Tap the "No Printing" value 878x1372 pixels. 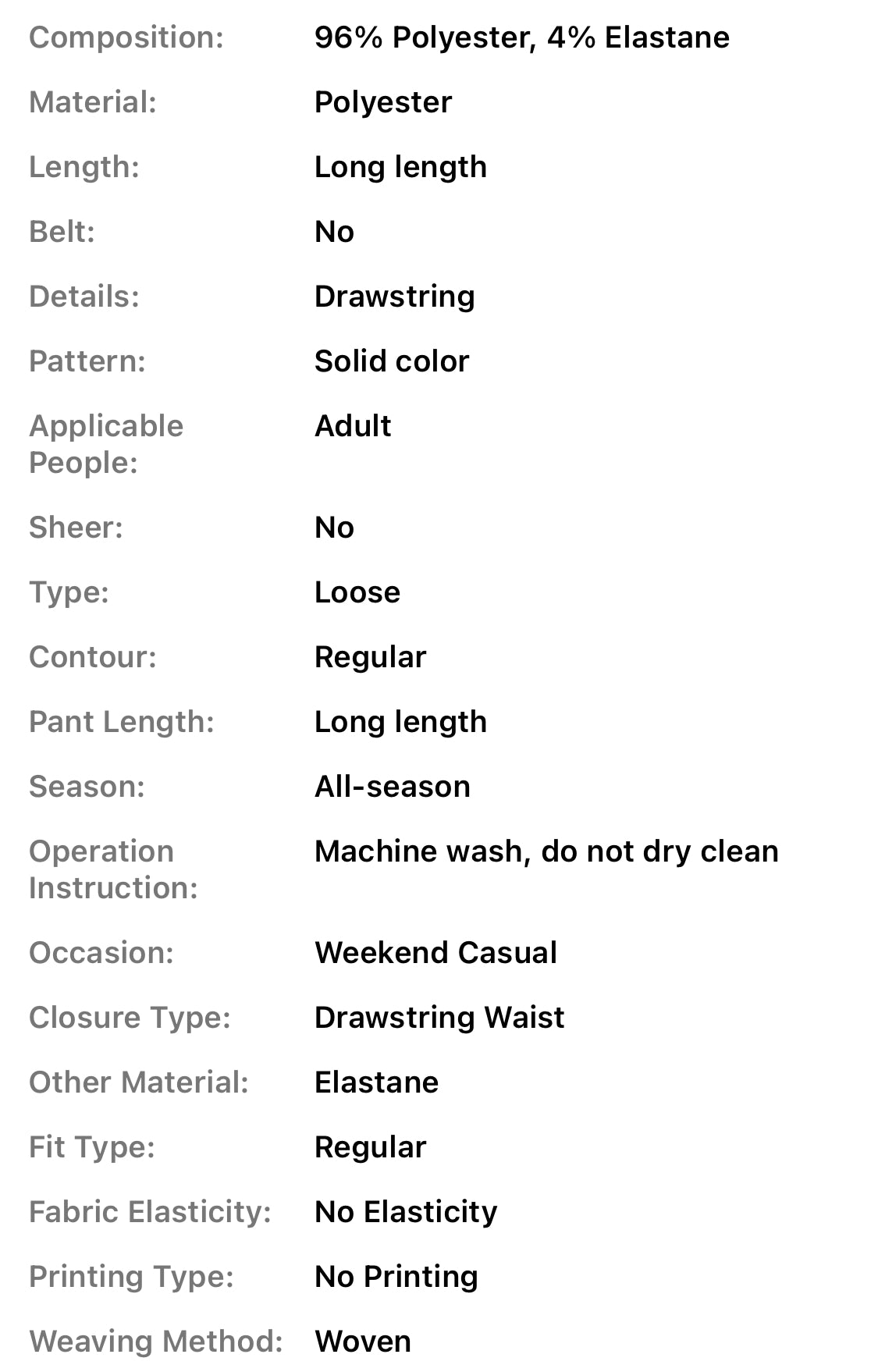coord(396,1277)
